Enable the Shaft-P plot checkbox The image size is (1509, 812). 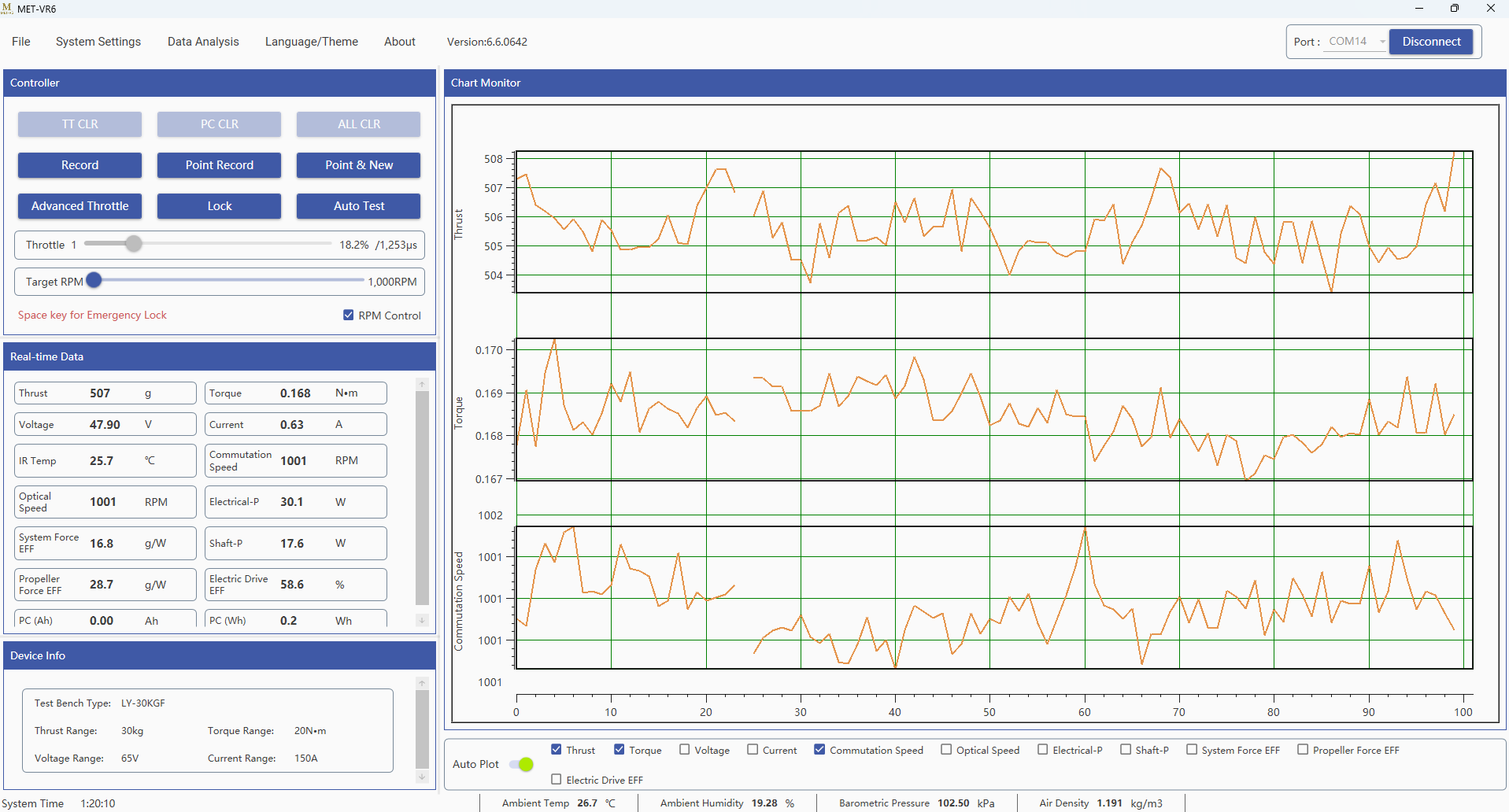tap(1126, 749)
